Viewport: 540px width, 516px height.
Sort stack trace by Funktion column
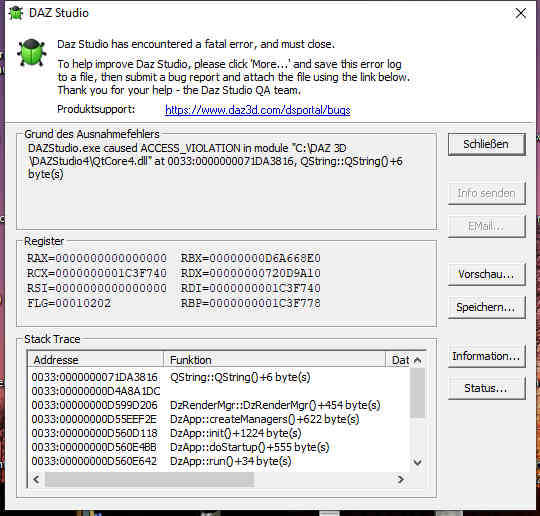pyautogui.click(x=274, y=360)
